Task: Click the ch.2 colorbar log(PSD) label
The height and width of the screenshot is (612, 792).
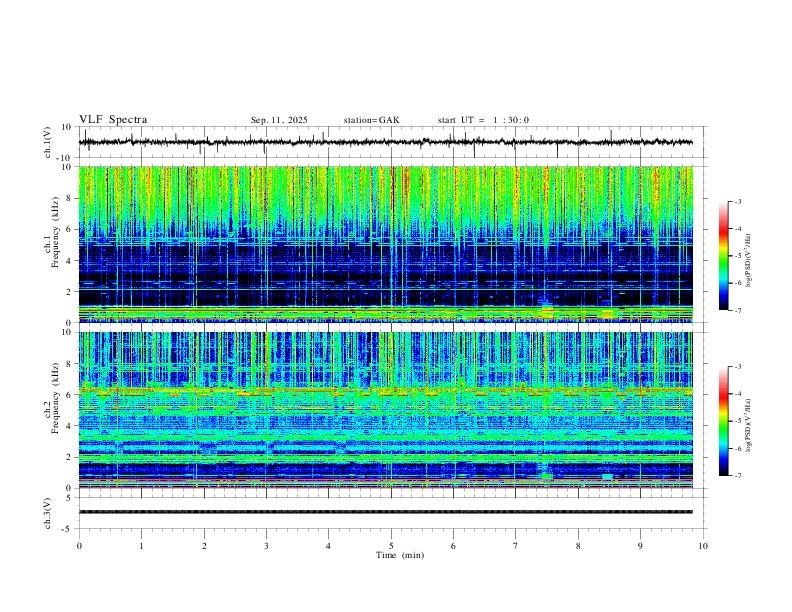Action: click(x=748, y=425)
